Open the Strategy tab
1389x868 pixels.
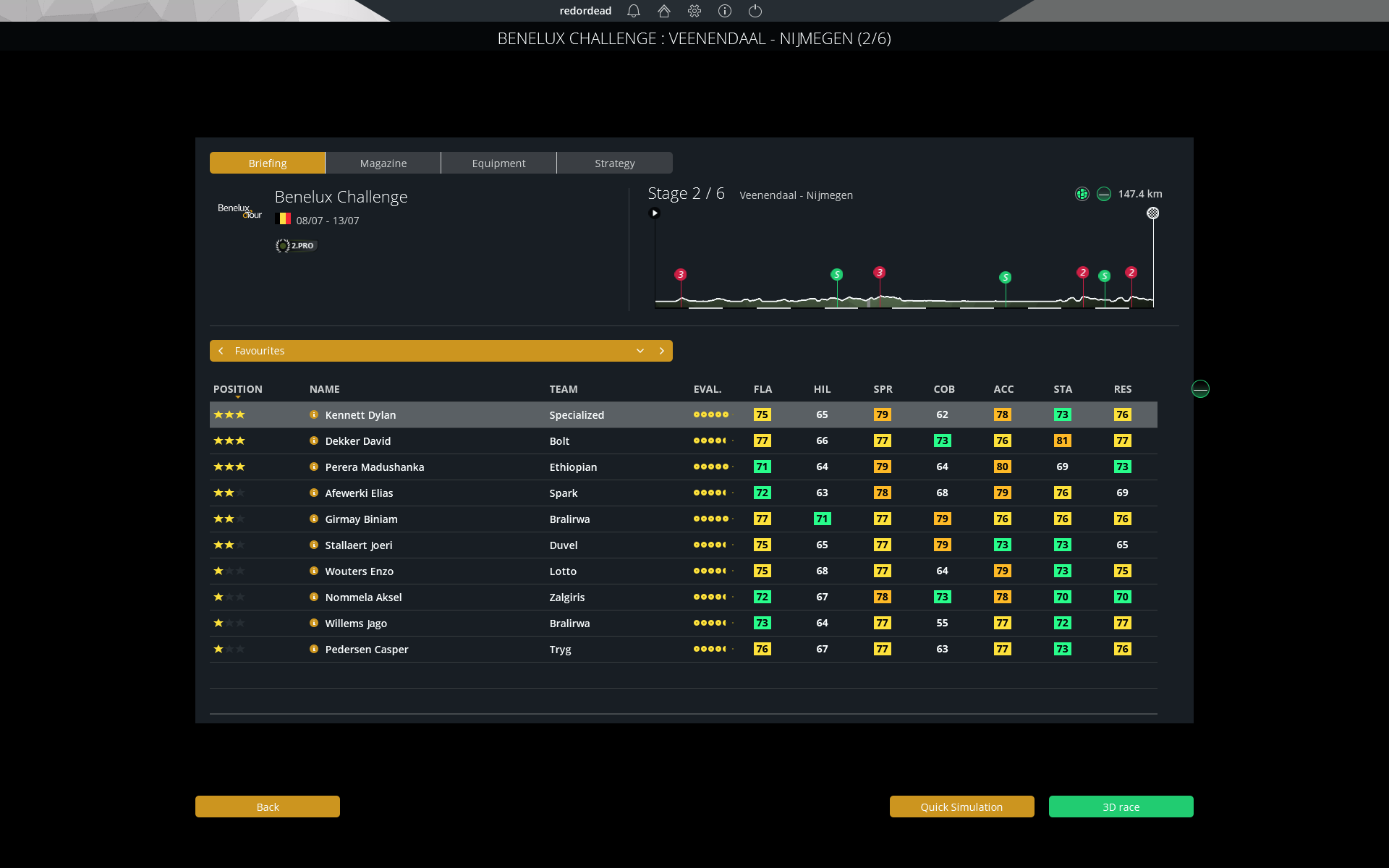(615, 163)
